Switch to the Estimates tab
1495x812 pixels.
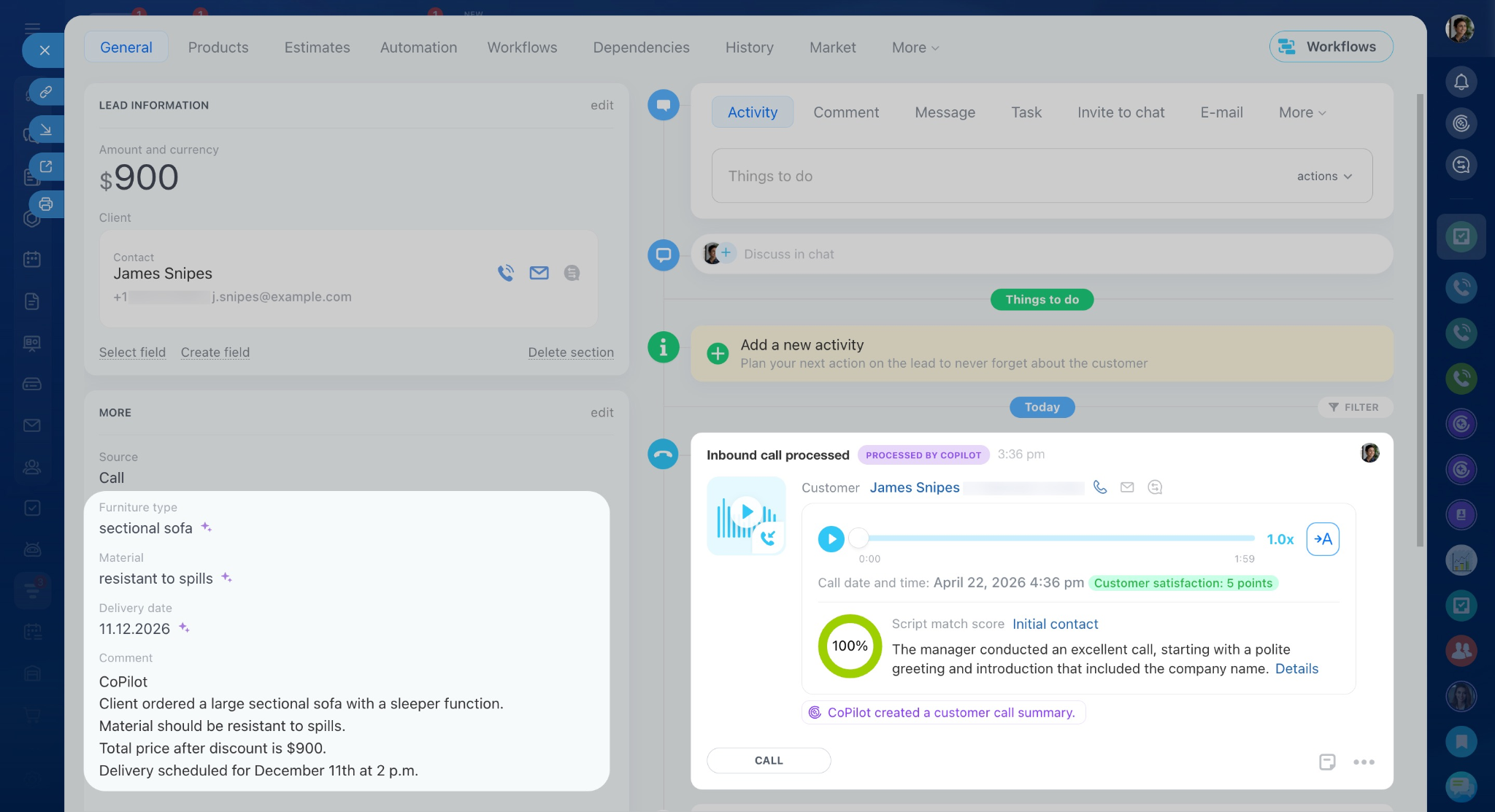[x=317, y=47]
